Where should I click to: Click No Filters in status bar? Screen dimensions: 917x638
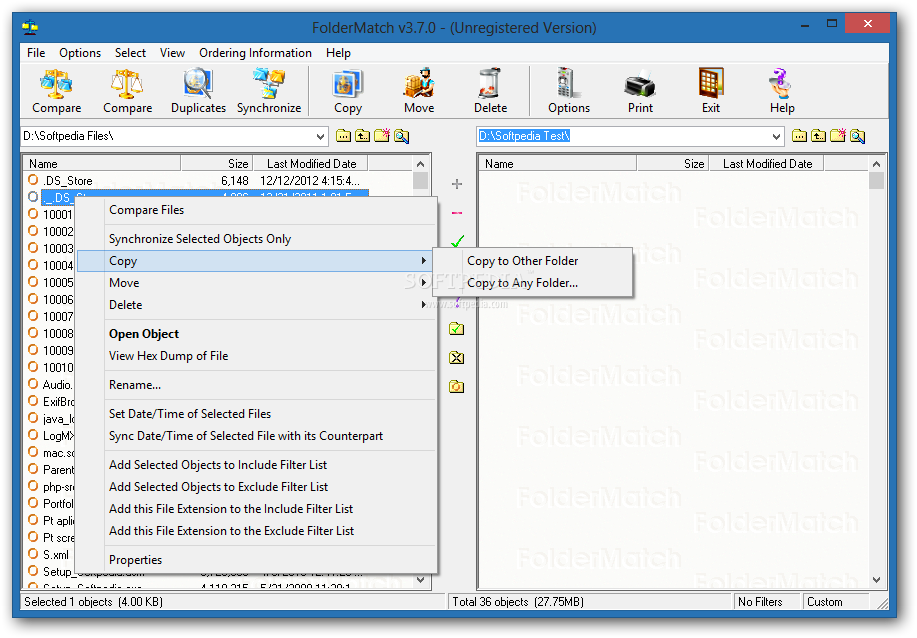pos(760,602)
